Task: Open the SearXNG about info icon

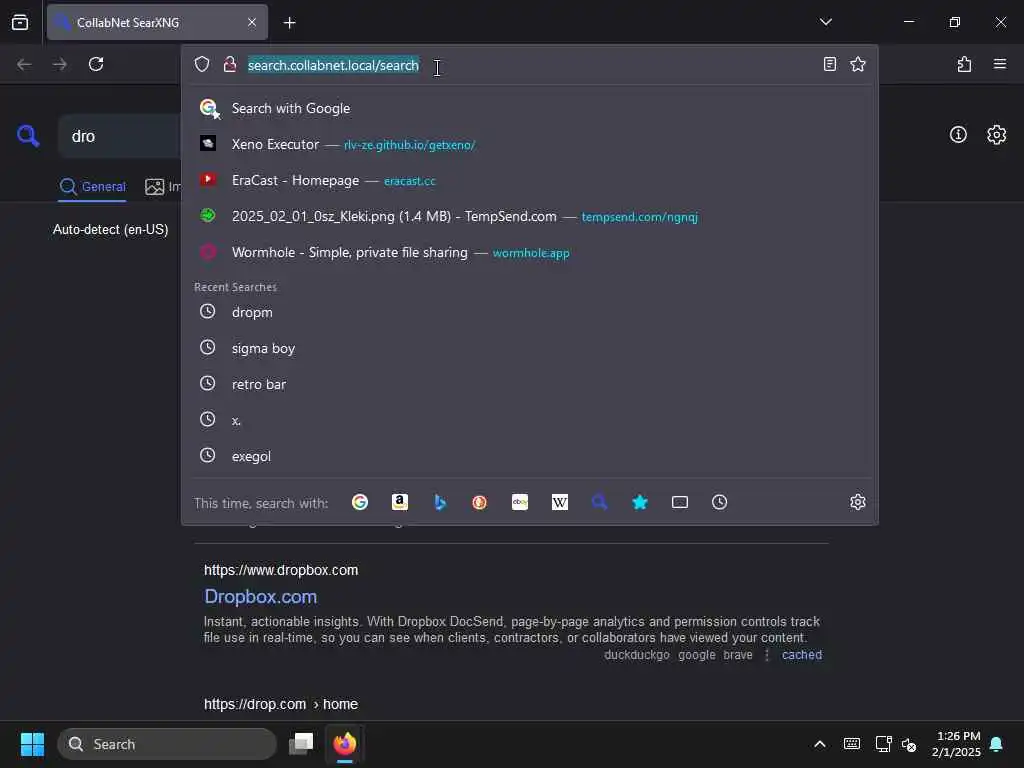Action: [958, 135]
